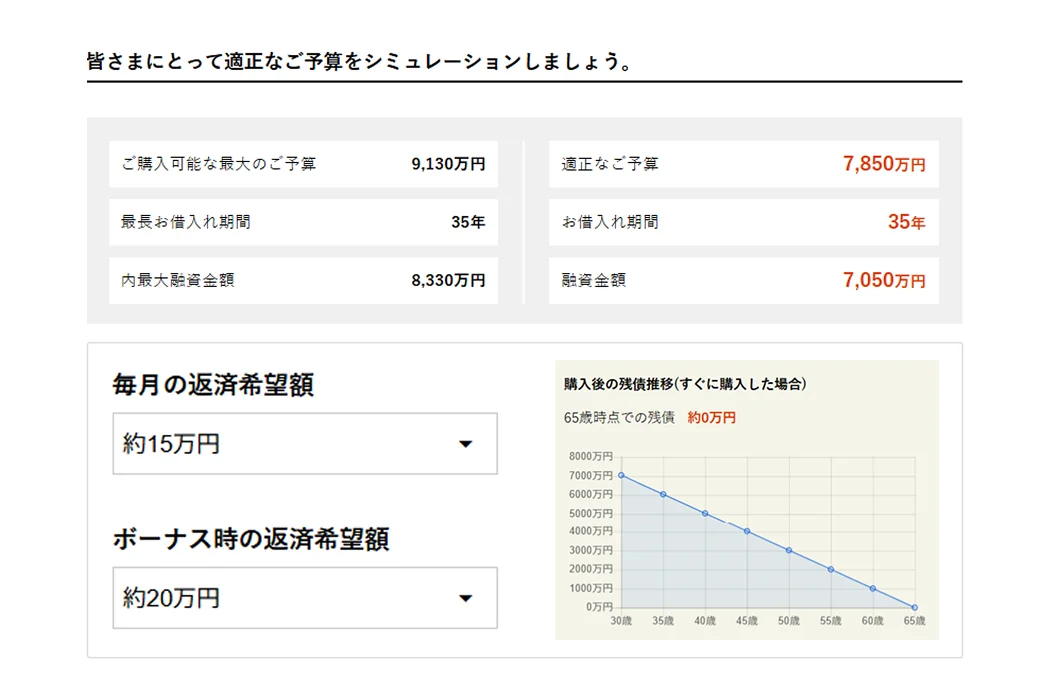Click the chart data point at 30歳
Viewport: 1053px width, 690px height.
pyautogui.click(x=621, y=476)
